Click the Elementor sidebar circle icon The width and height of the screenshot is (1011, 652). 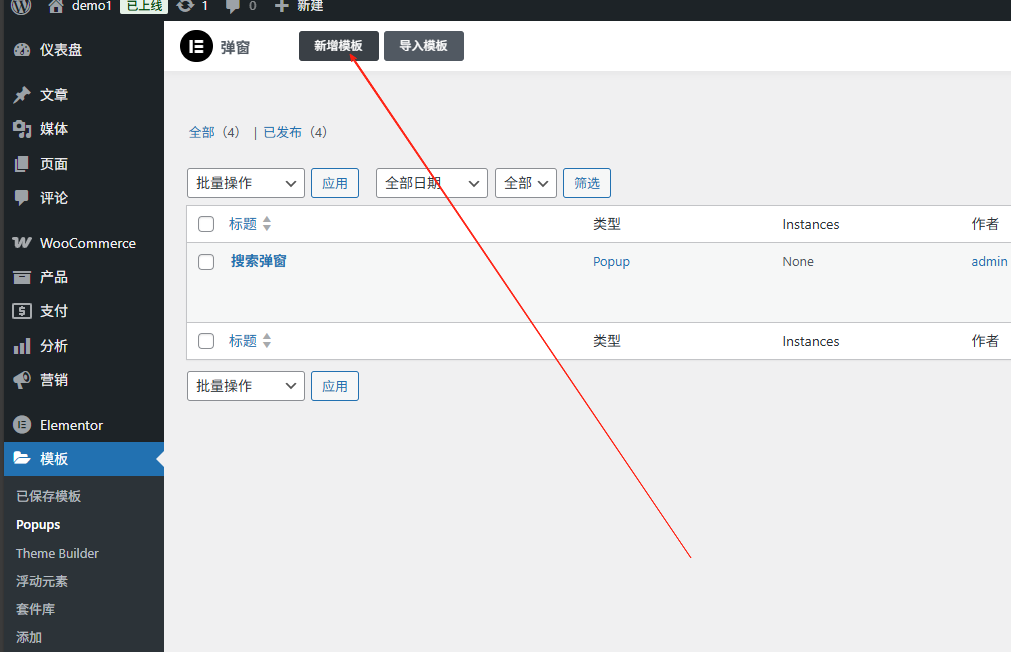point(22,425)
